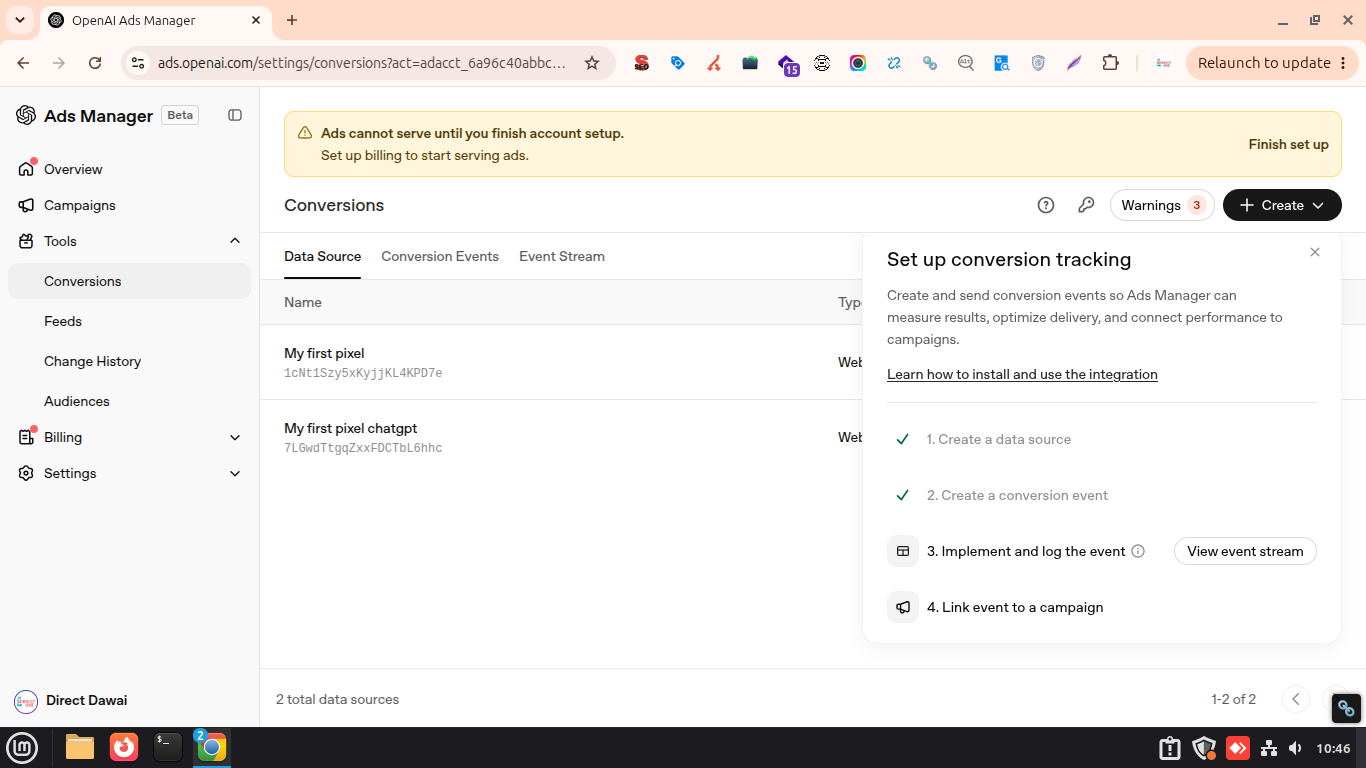Click the megaphone icon for Link event step
1366x768 pixels.
click(903, 607)
